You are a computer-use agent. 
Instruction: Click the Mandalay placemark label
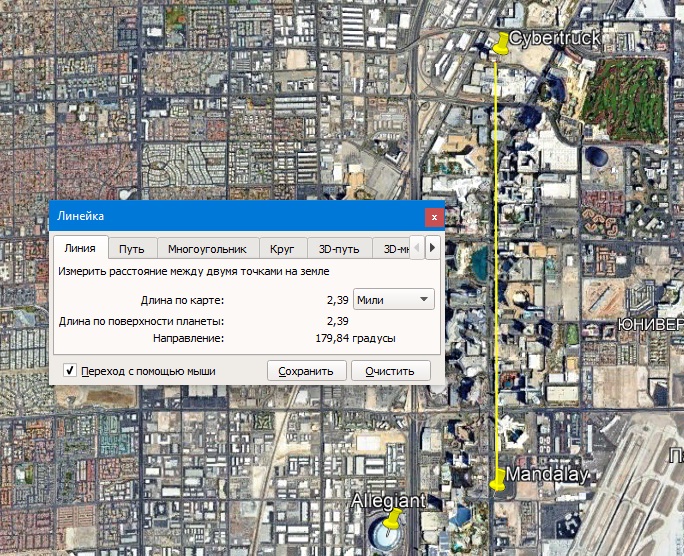[547, 474]
